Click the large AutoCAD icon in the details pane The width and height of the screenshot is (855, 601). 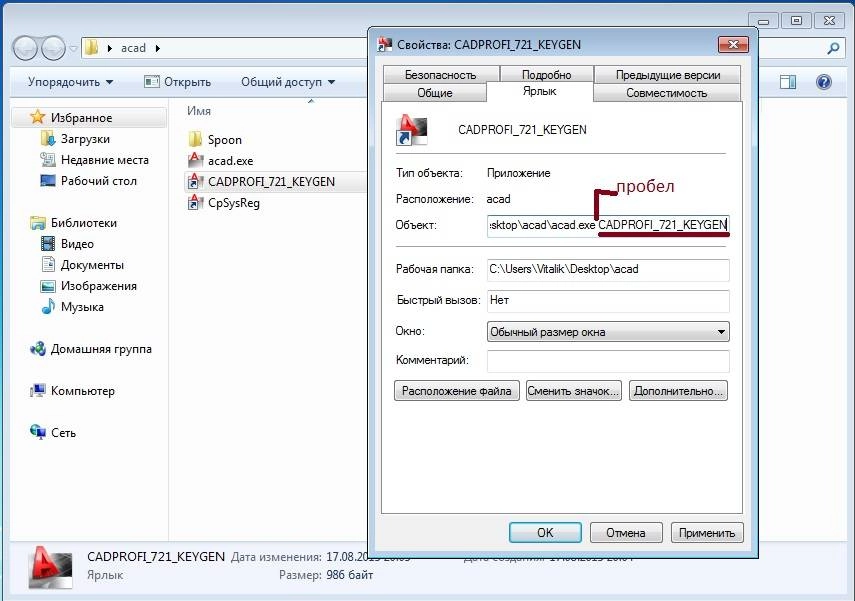50,566
